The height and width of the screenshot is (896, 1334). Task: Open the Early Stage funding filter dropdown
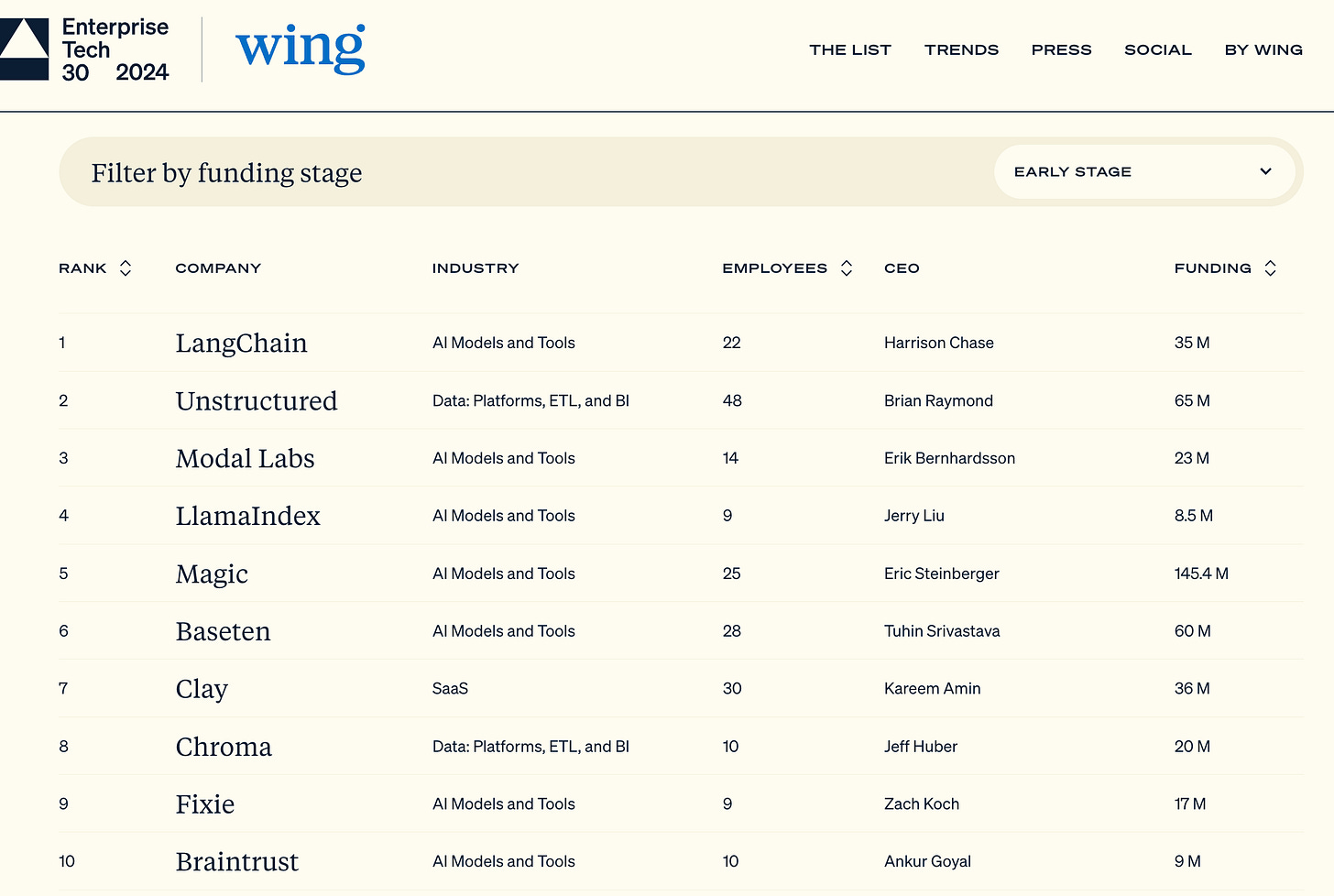pos(1144,171)
